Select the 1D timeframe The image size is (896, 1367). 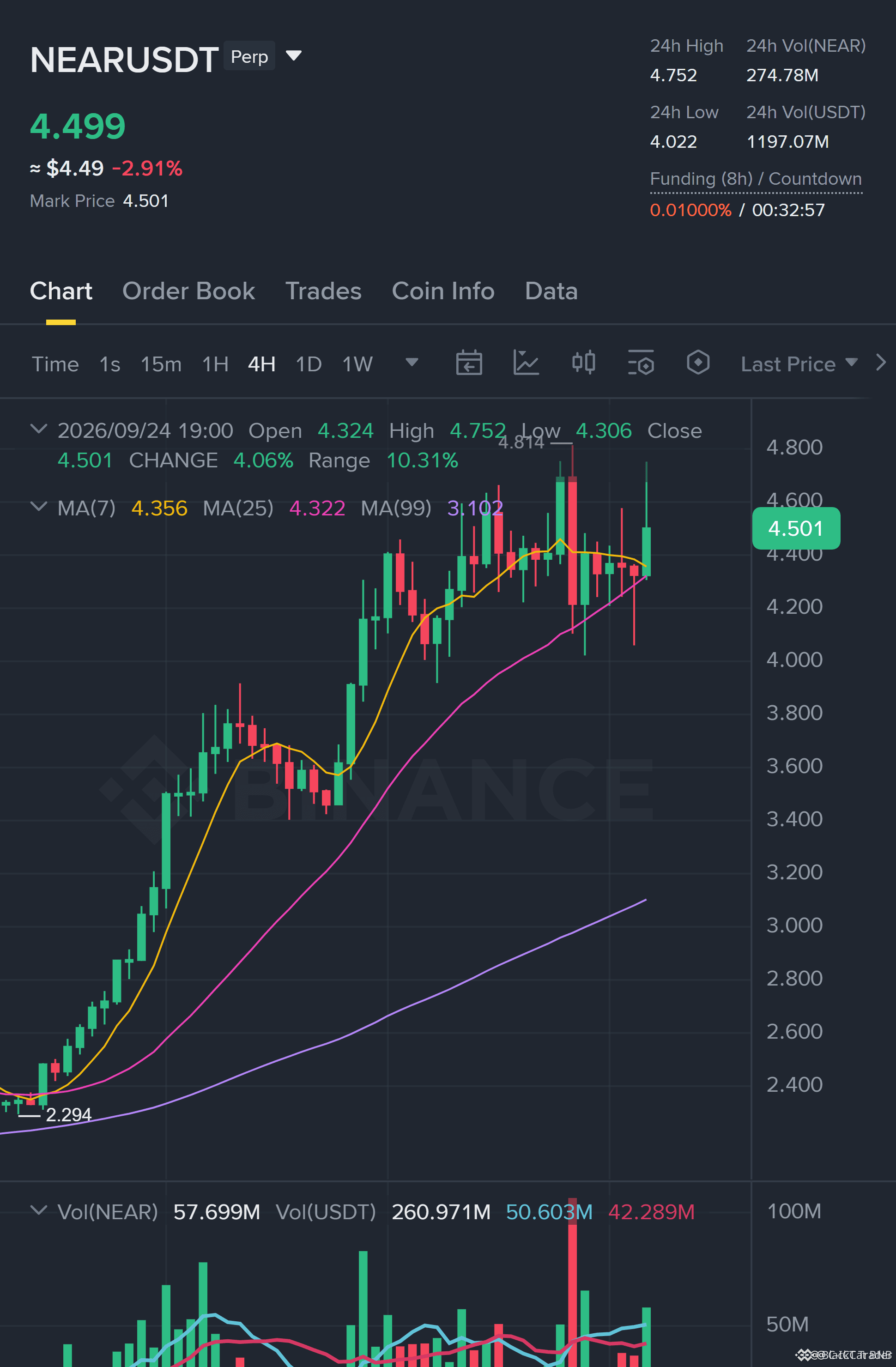click(x=309, y=364)
